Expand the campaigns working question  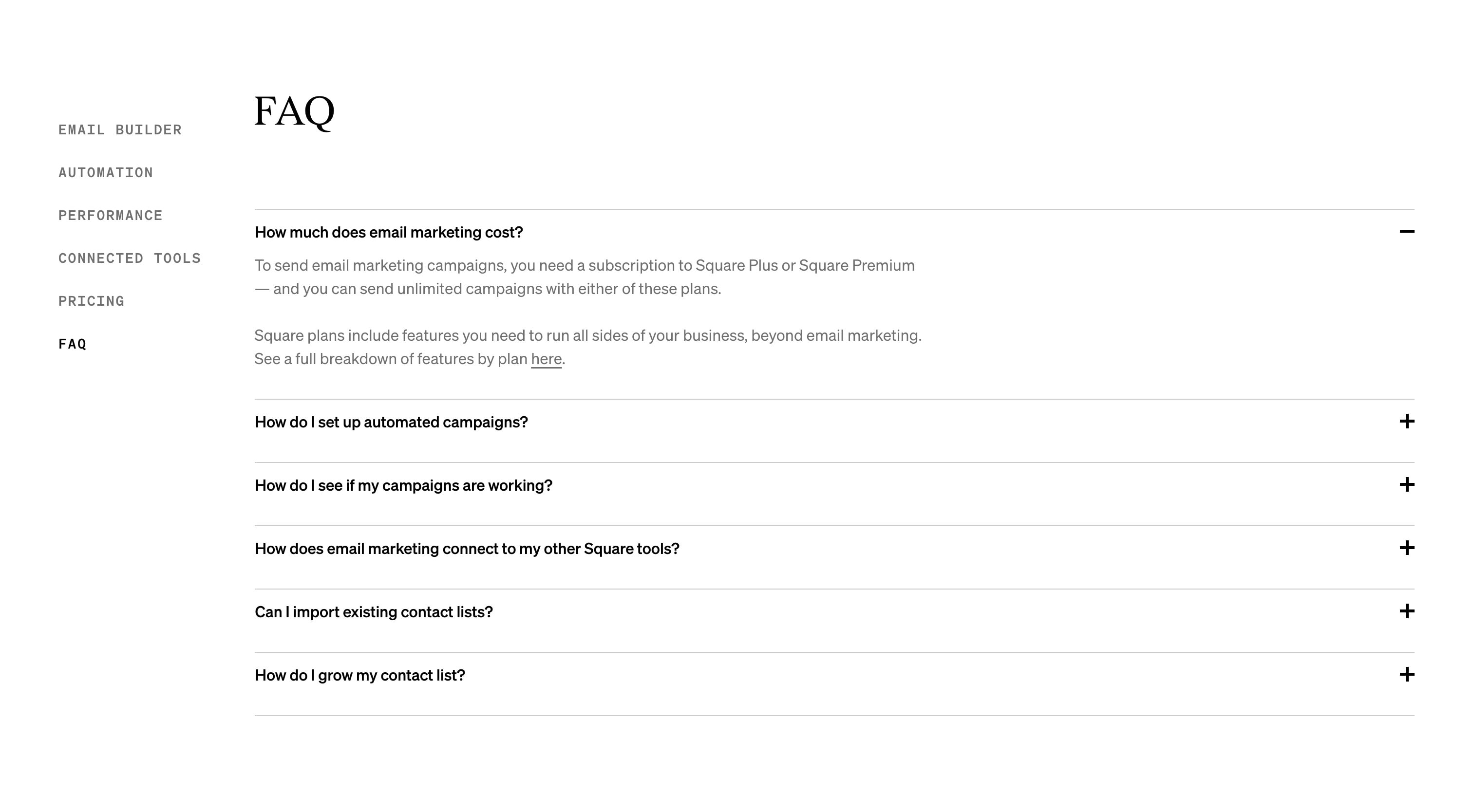[1407, 484]
